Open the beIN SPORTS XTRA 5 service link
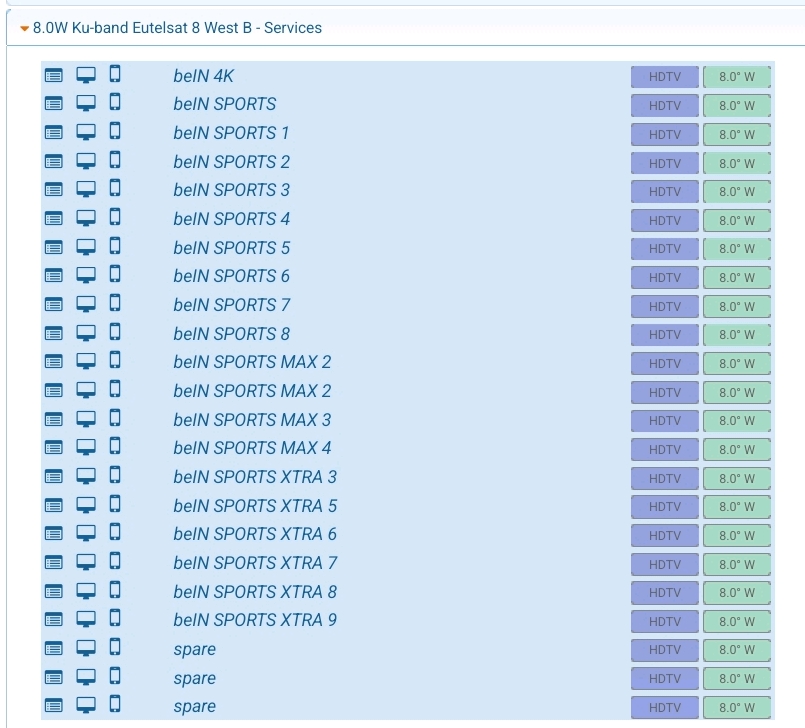 point(255,506)
